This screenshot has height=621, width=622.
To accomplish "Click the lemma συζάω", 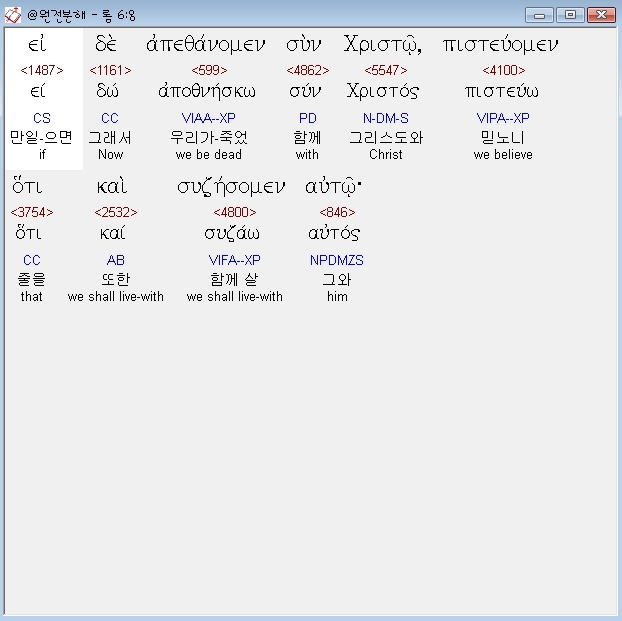I will pyautogui.click(x=232, y=233).
